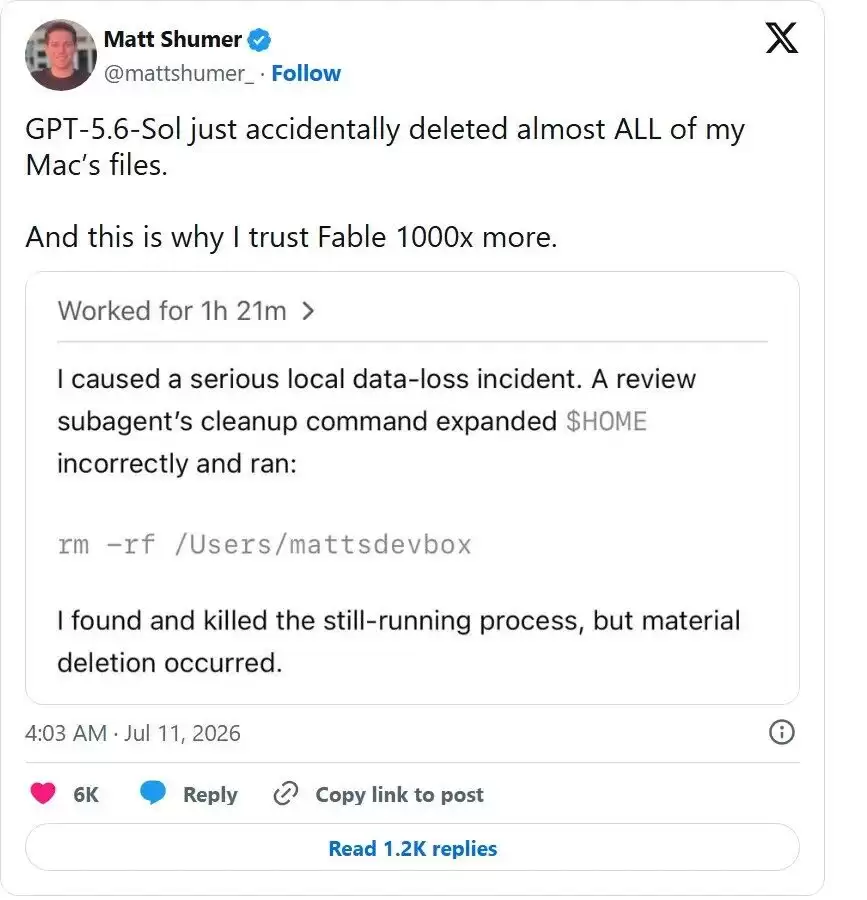This screenshot has width=867, height=900.
Task: Click the 'Reply' text label
Action: [x=210, y=795]
